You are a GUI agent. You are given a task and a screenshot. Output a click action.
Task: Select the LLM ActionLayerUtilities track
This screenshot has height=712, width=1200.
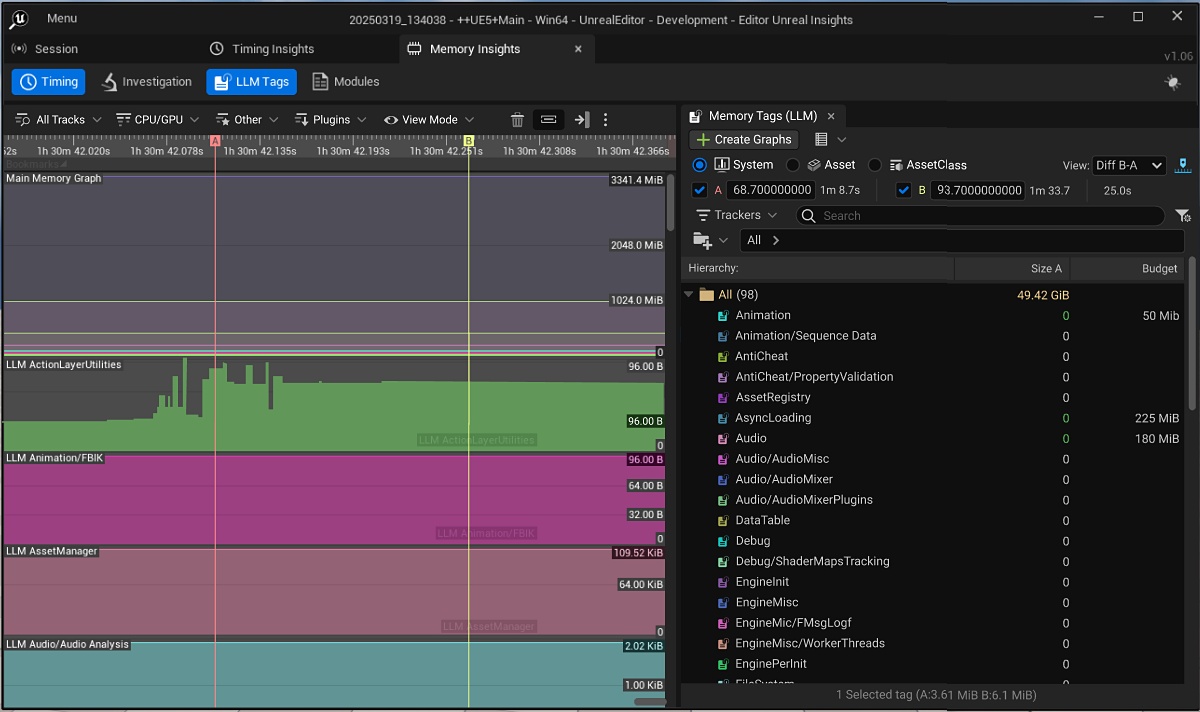[64, 365]
